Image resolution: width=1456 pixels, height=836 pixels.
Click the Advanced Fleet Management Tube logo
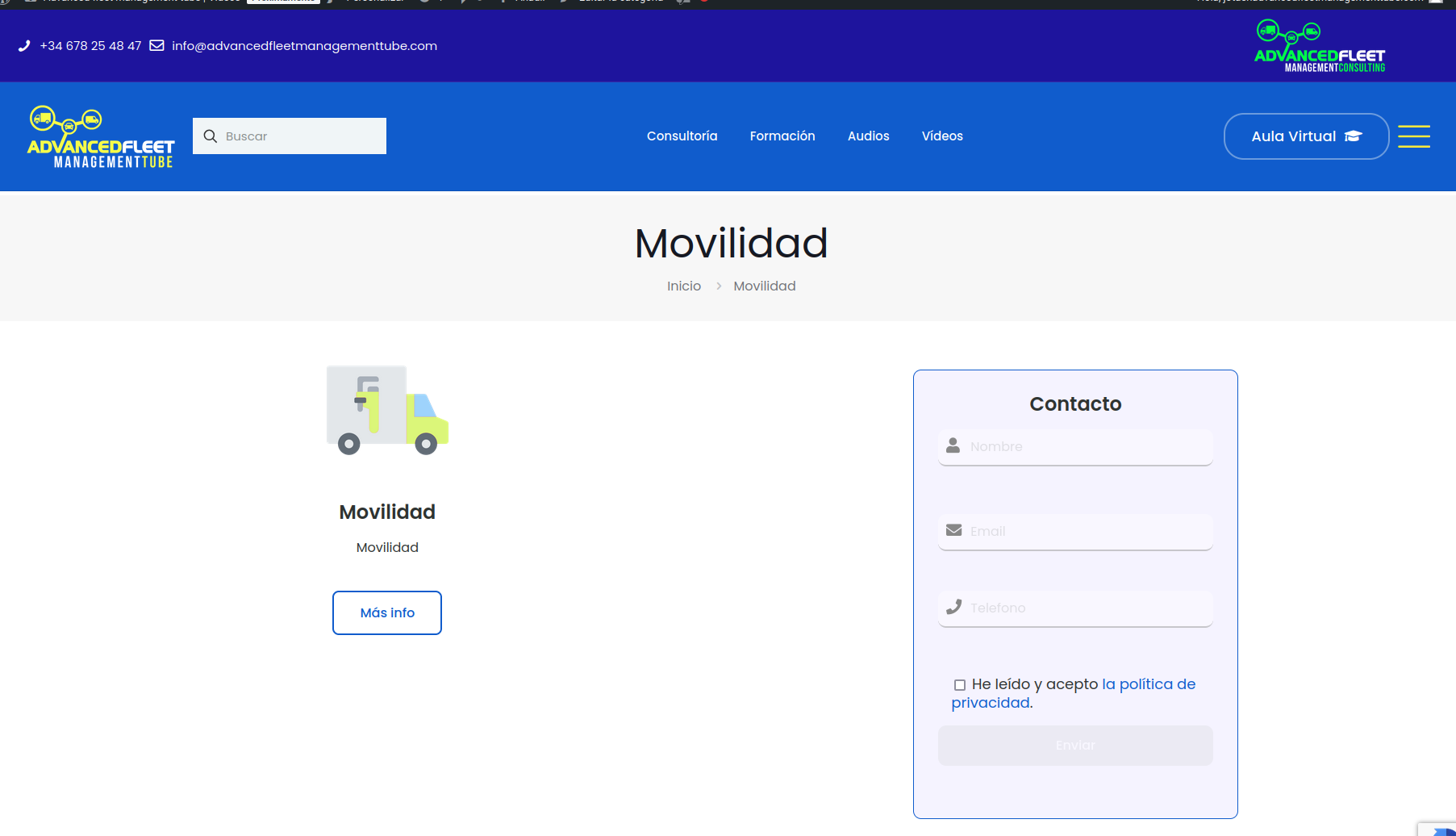(101, 137)
